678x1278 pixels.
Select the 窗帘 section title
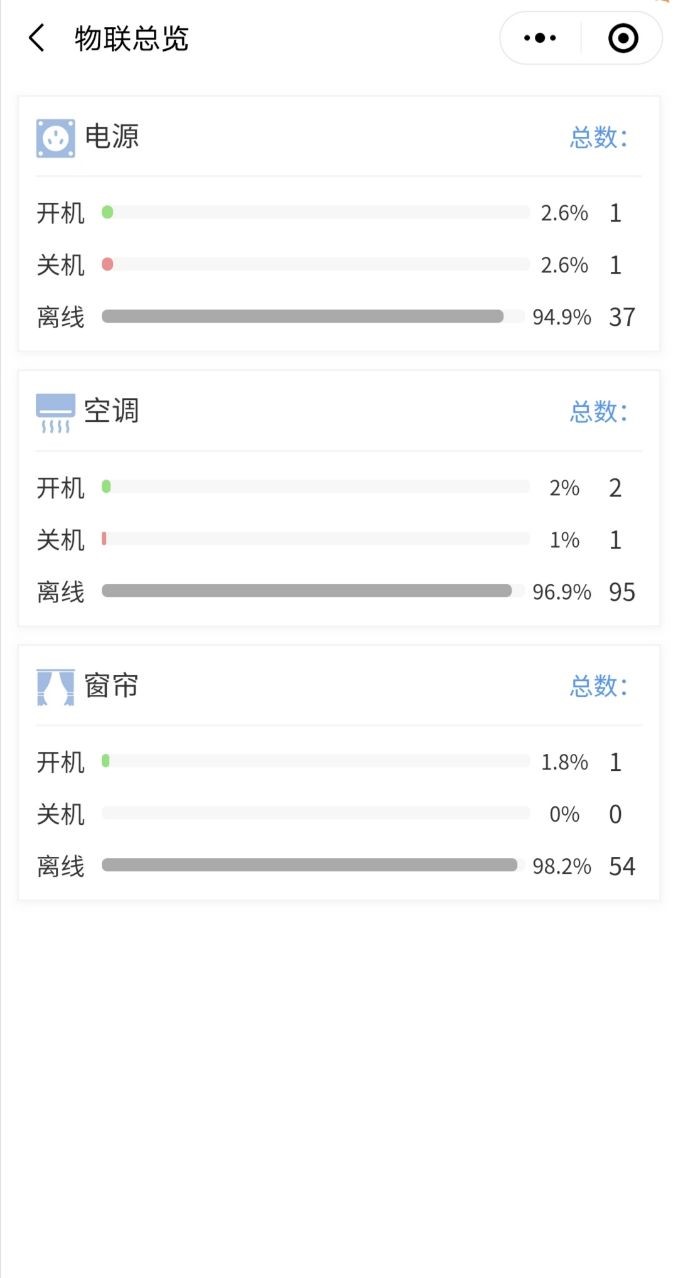click(x=112, y=686)
